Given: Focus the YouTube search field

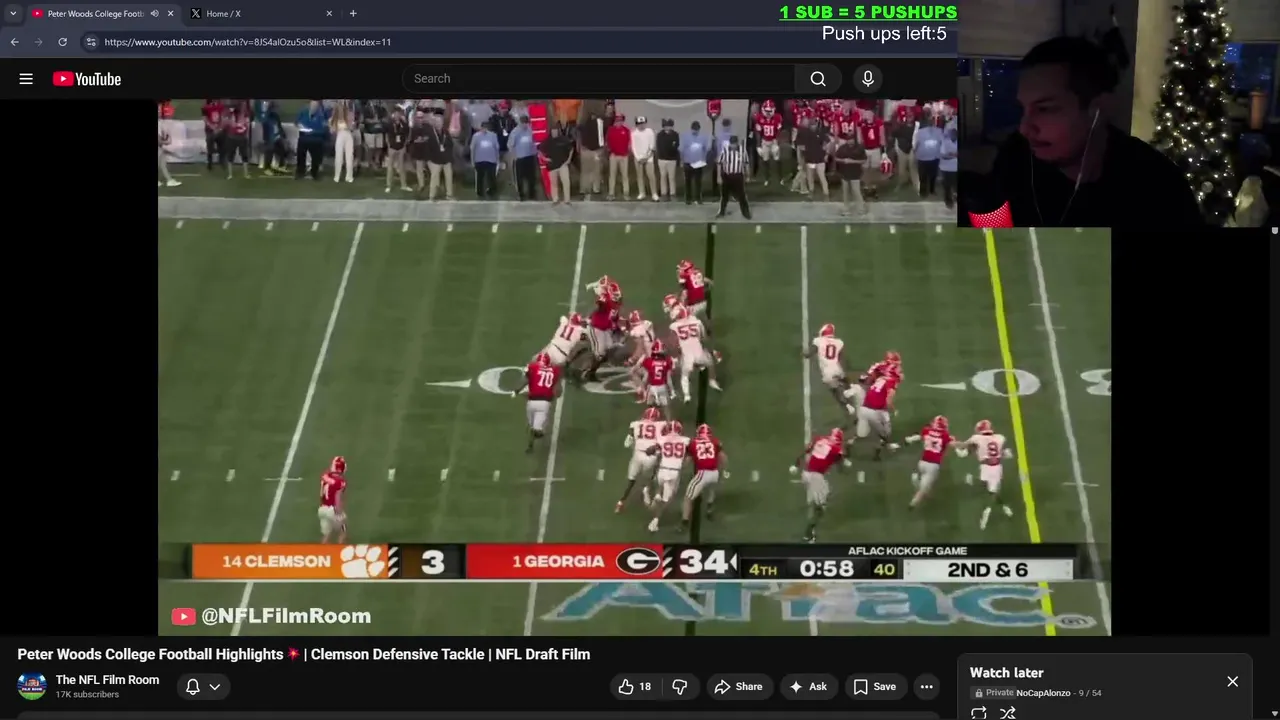Looking at the screenshot, I should click(600, 79).
